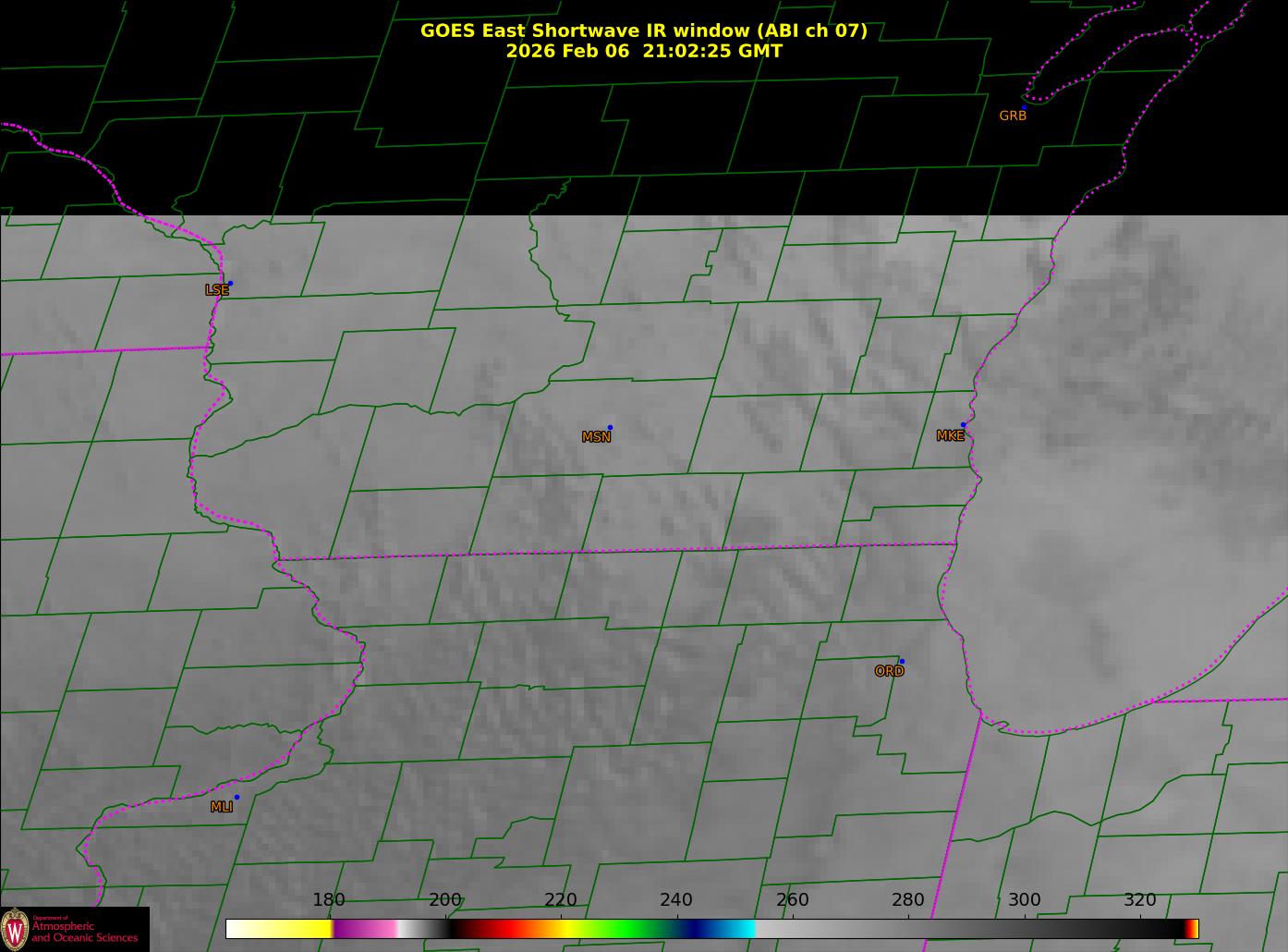
Task: Click the blue dot marker beside MLI
Action: pos(237,797)
